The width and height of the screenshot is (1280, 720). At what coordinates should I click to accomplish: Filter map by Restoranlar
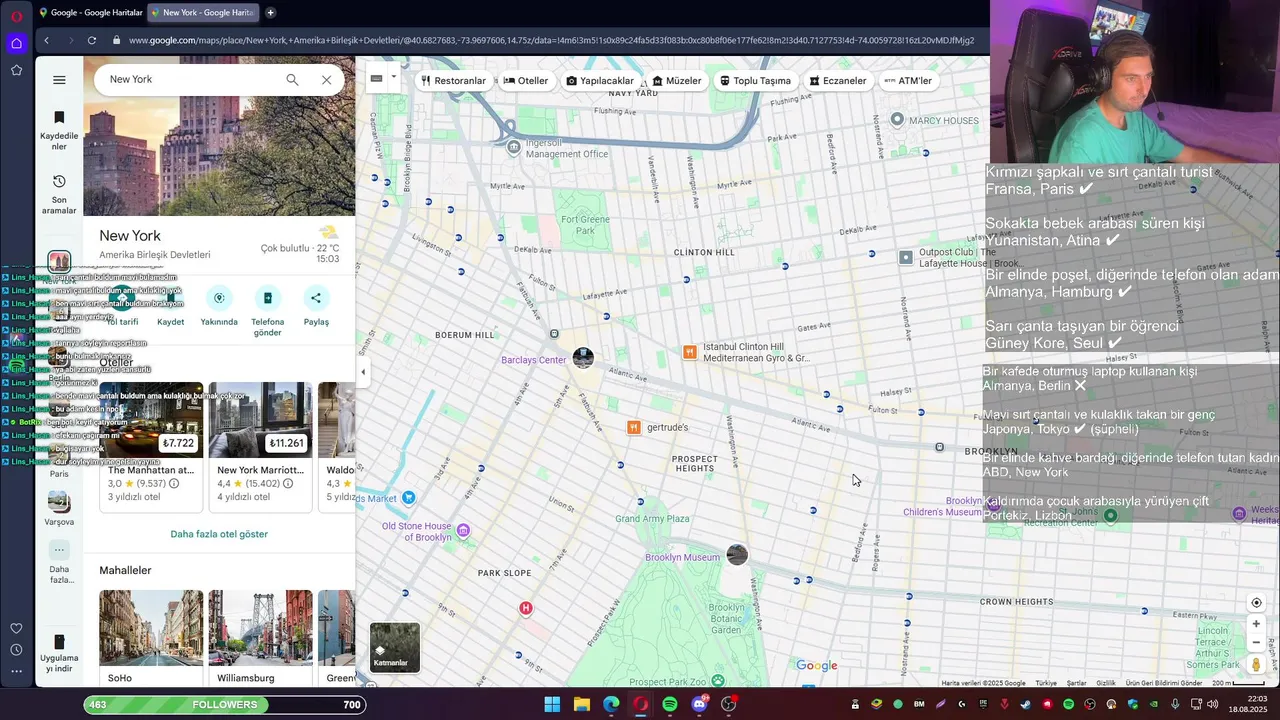click(453, 81)
